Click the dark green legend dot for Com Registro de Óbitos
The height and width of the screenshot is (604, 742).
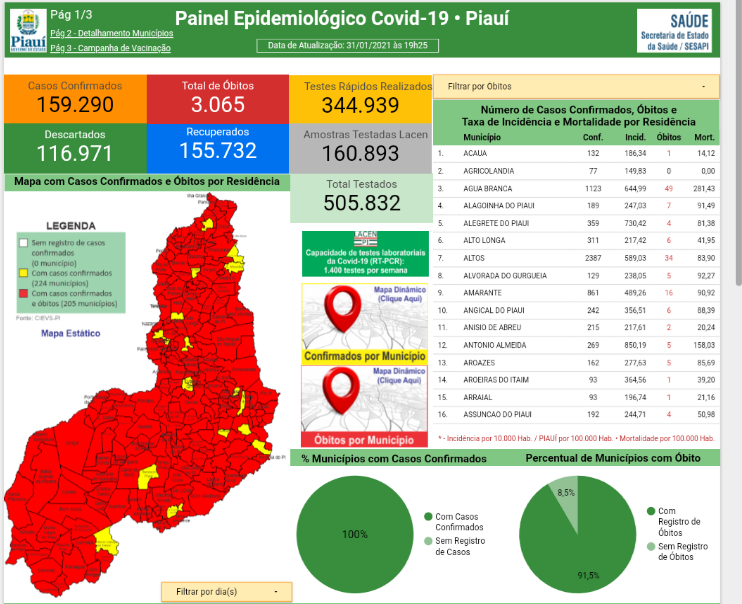click(651, 511)
